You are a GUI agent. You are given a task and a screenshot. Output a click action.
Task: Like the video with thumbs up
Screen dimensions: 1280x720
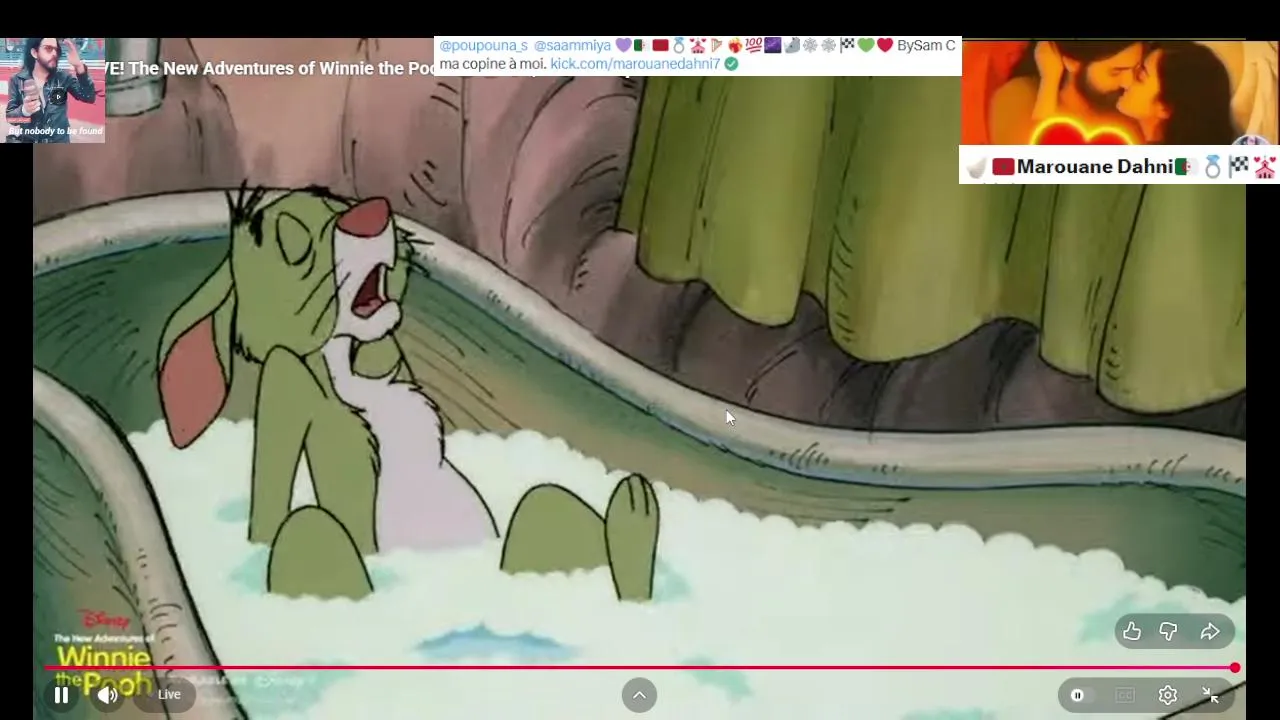click(1132, 631)
